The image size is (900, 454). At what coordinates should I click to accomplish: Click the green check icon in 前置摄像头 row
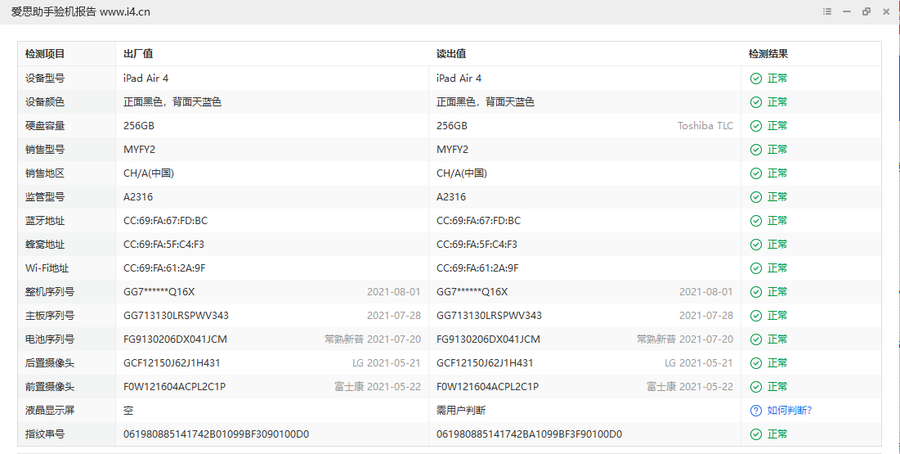756,387
